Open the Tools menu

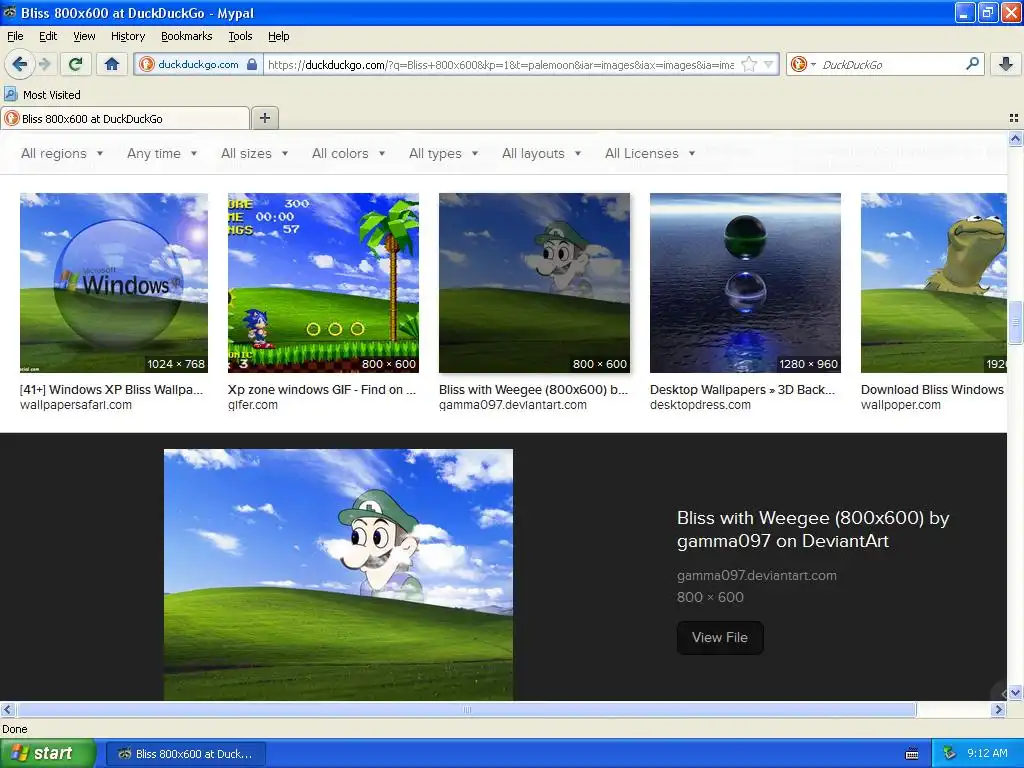tap(240, 36)
